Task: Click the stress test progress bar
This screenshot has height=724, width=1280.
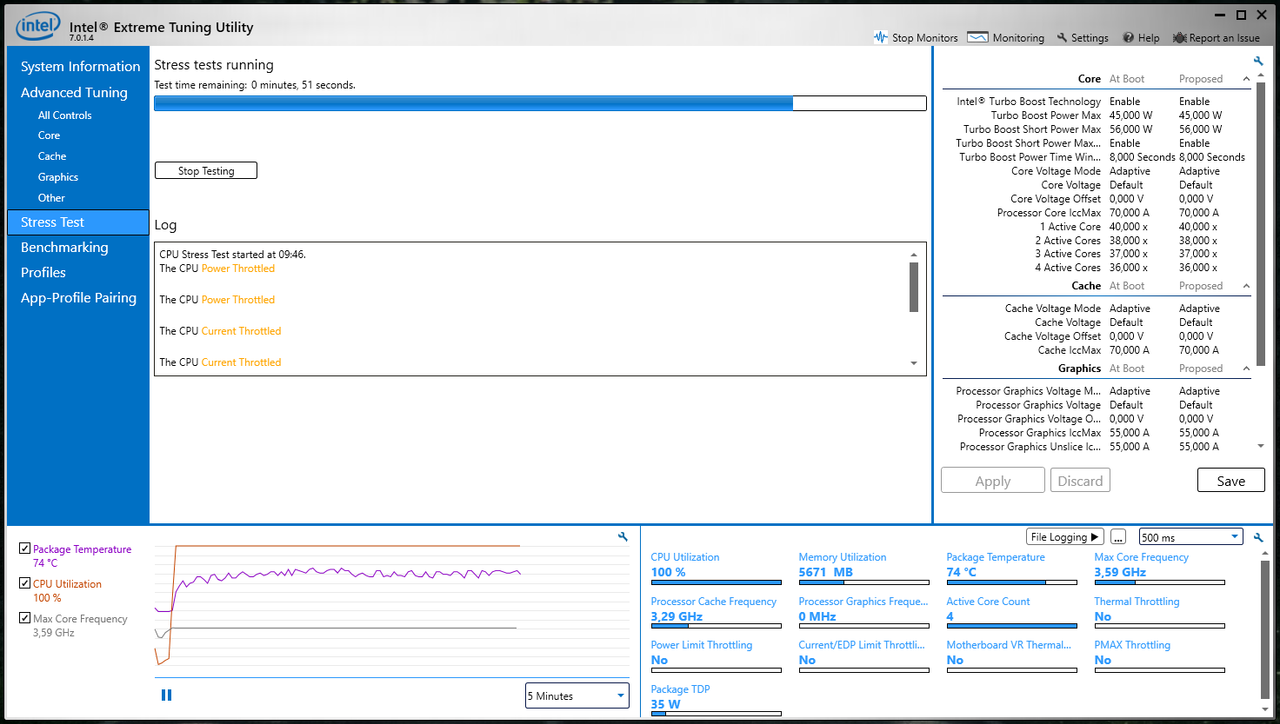Action: 540,103
